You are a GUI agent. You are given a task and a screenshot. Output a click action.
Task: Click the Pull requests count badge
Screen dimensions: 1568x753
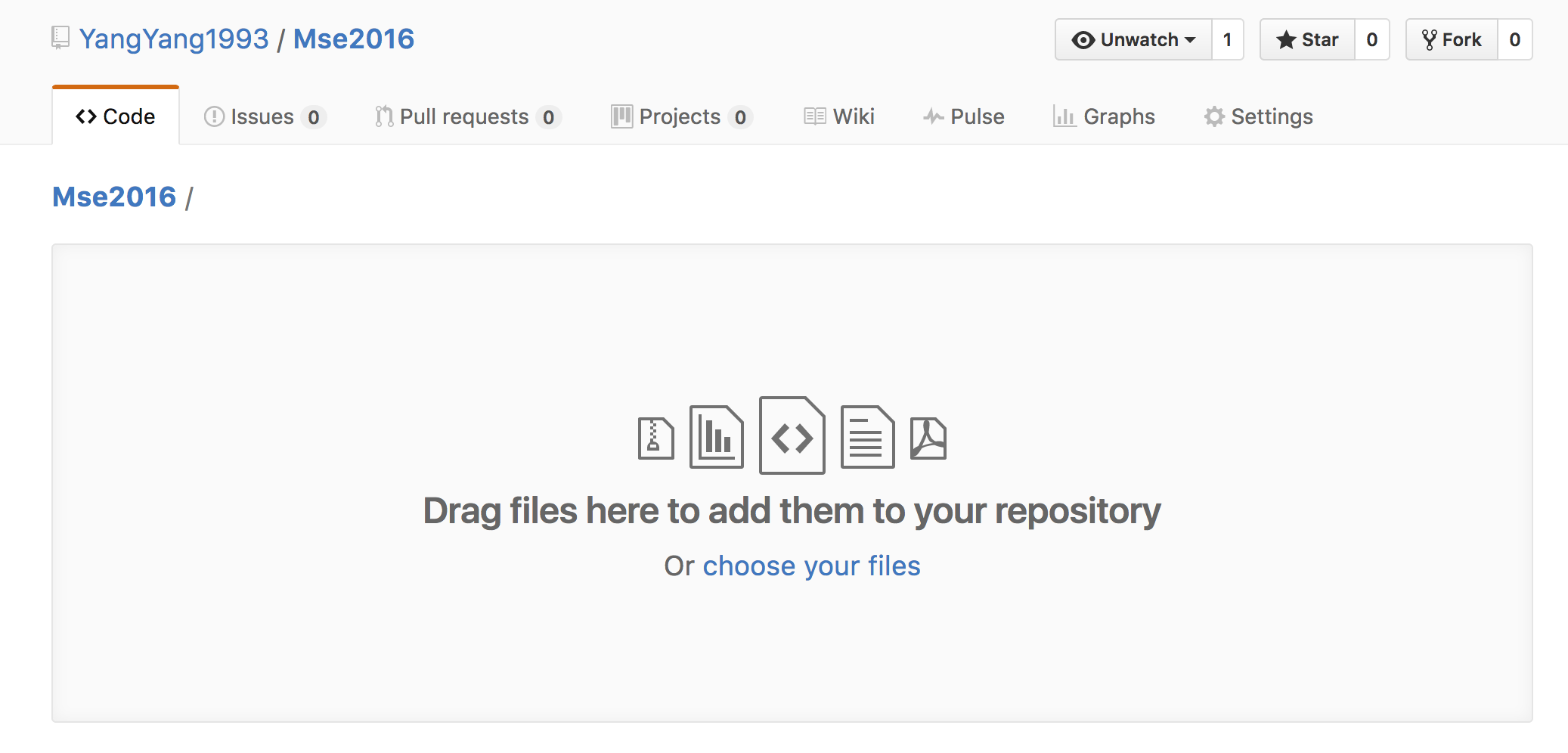click(548, 117)
